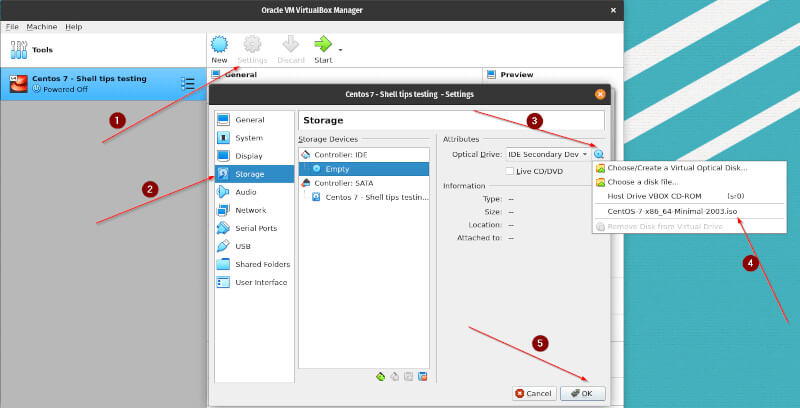Click the New machine toolbar icon

click(219, 45)
